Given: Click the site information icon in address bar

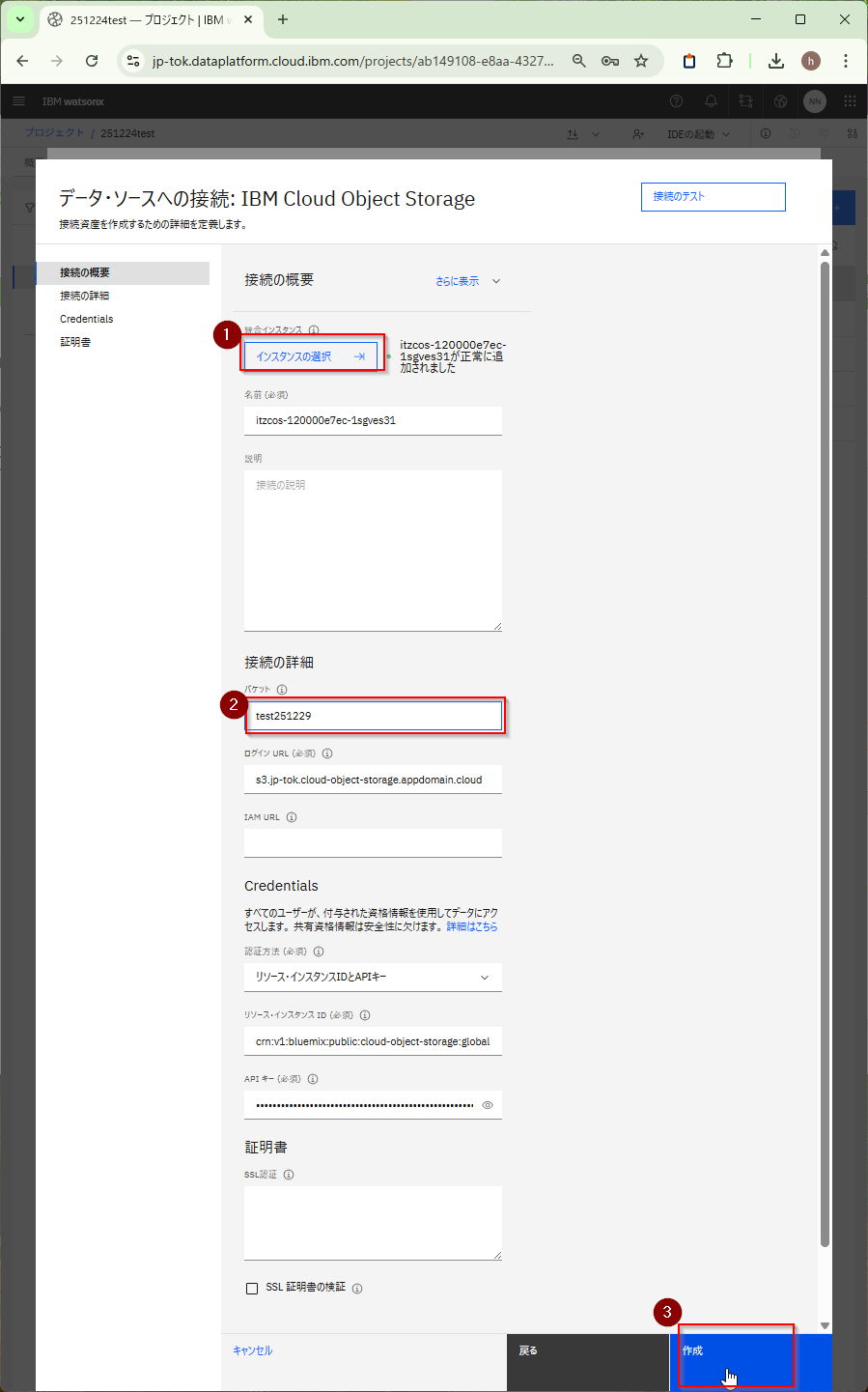Looking at the screenshot, I should tap(133, 61).
